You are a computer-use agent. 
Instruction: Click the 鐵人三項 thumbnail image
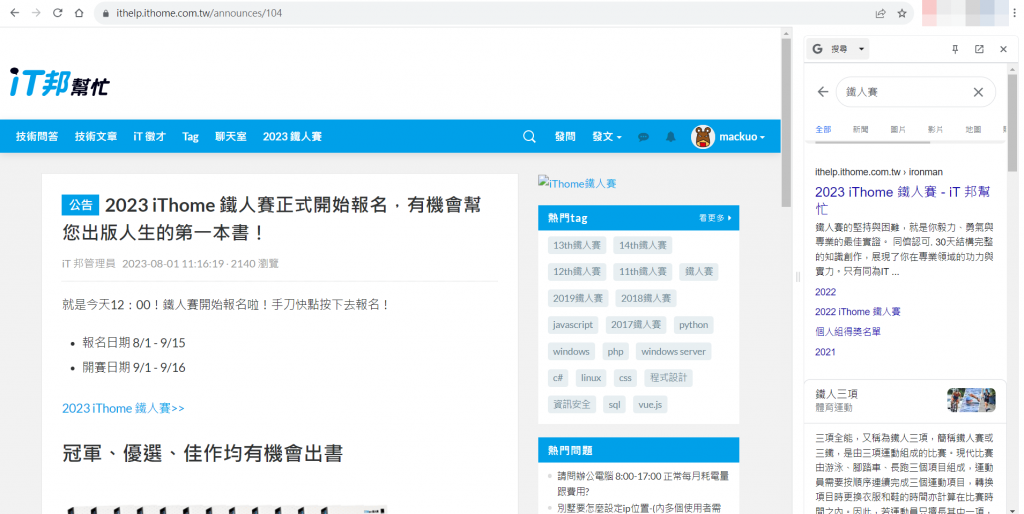point(971,400)
